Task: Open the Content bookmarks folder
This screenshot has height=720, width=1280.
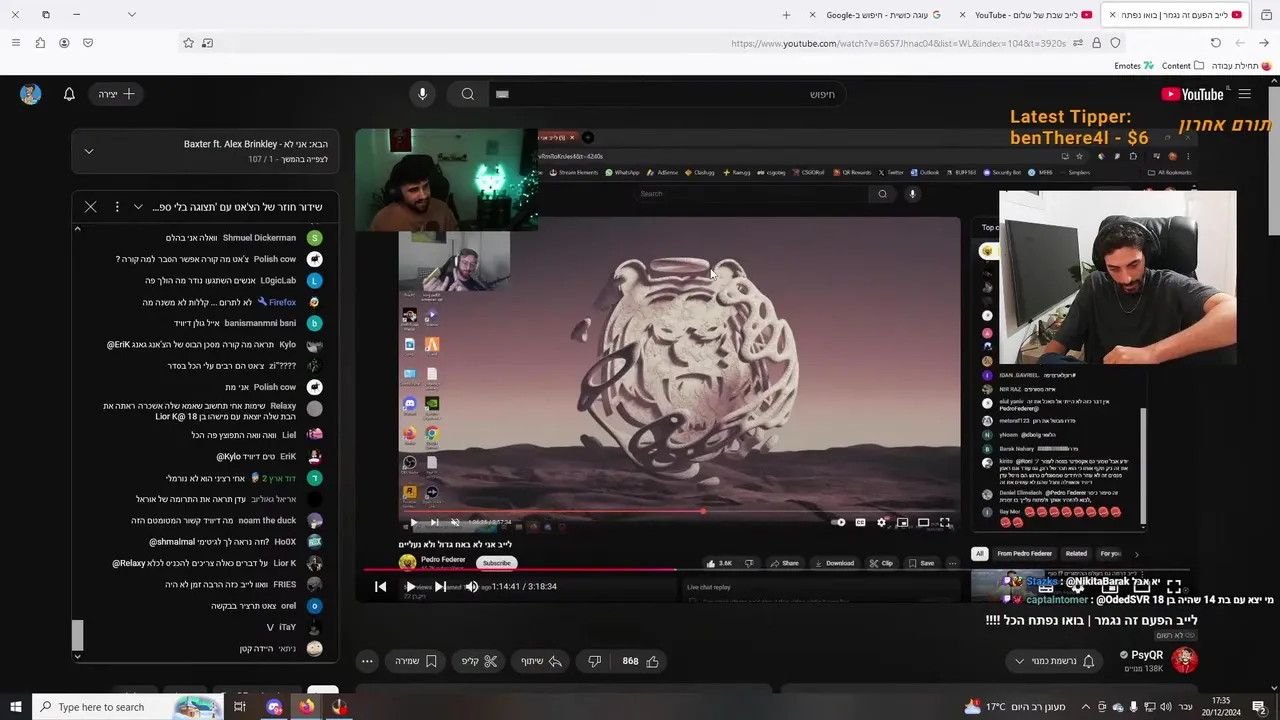Action: 1183,66
